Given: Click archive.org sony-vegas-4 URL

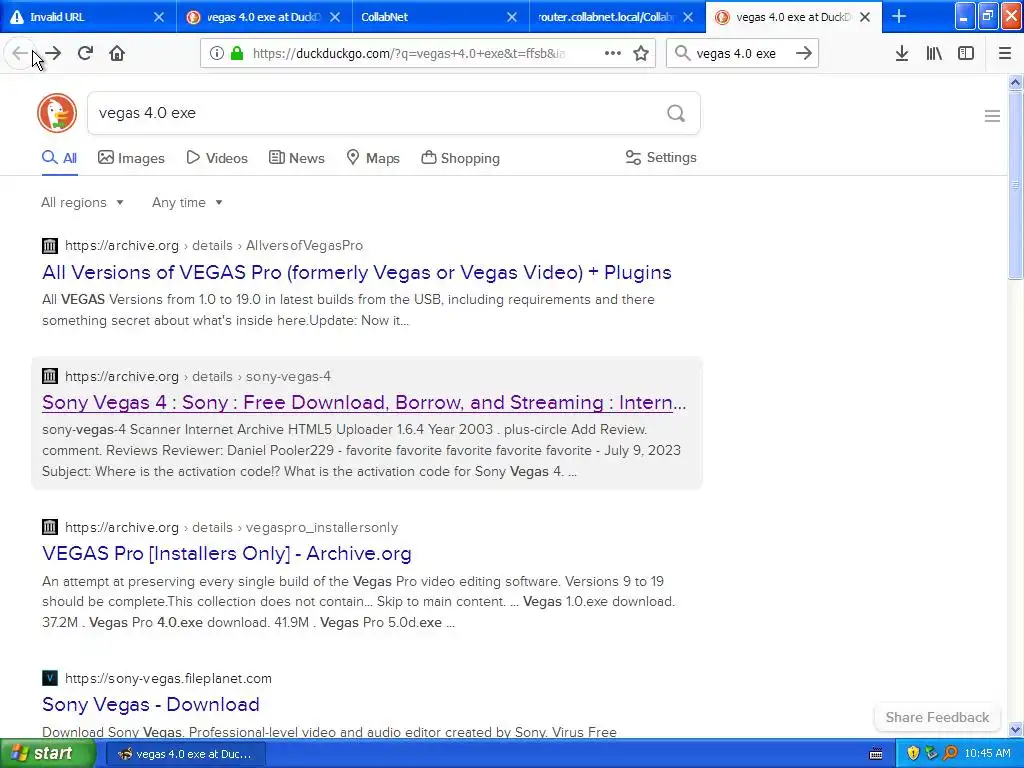Looking at the screenshot, I should [x=198, y=376].
